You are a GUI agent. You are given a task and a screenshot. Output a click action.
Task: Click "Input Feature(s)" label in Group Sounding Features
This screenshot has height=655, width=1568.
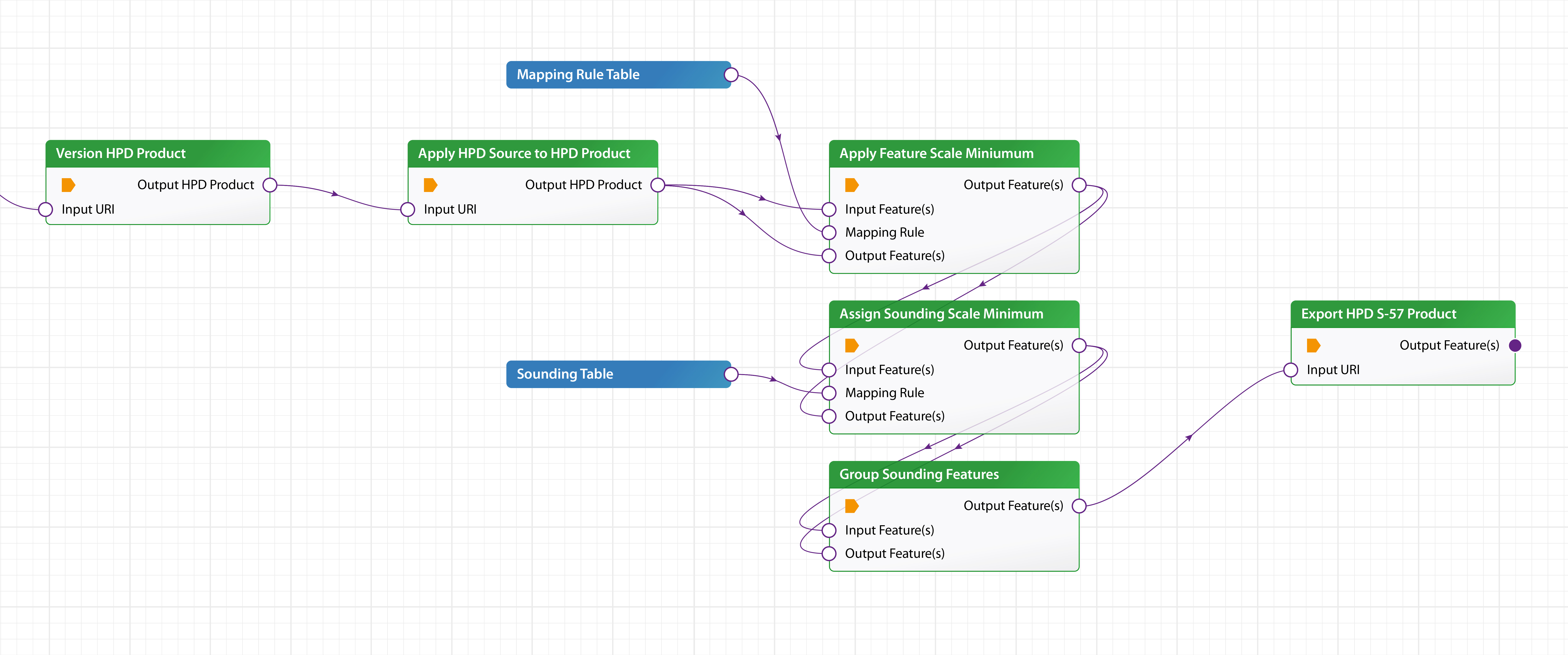[x=889, y=530]
